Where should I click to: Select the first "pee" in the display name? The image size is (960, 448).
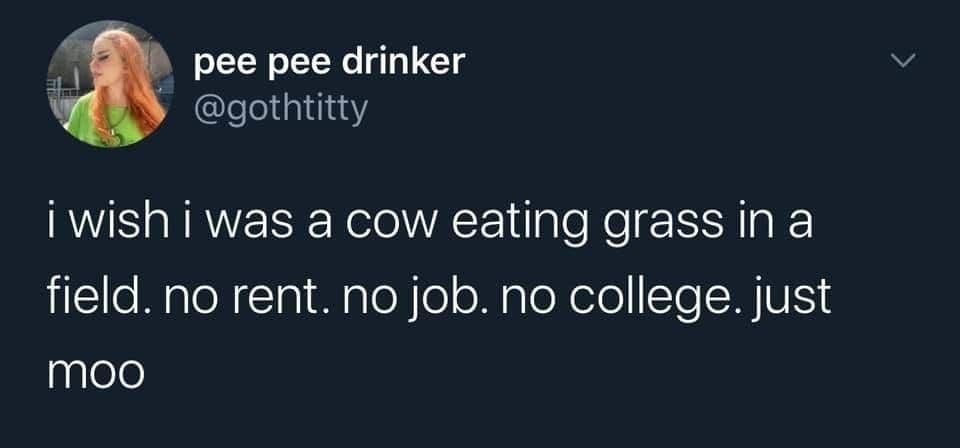pyautogui.click(x=223, y=65)
